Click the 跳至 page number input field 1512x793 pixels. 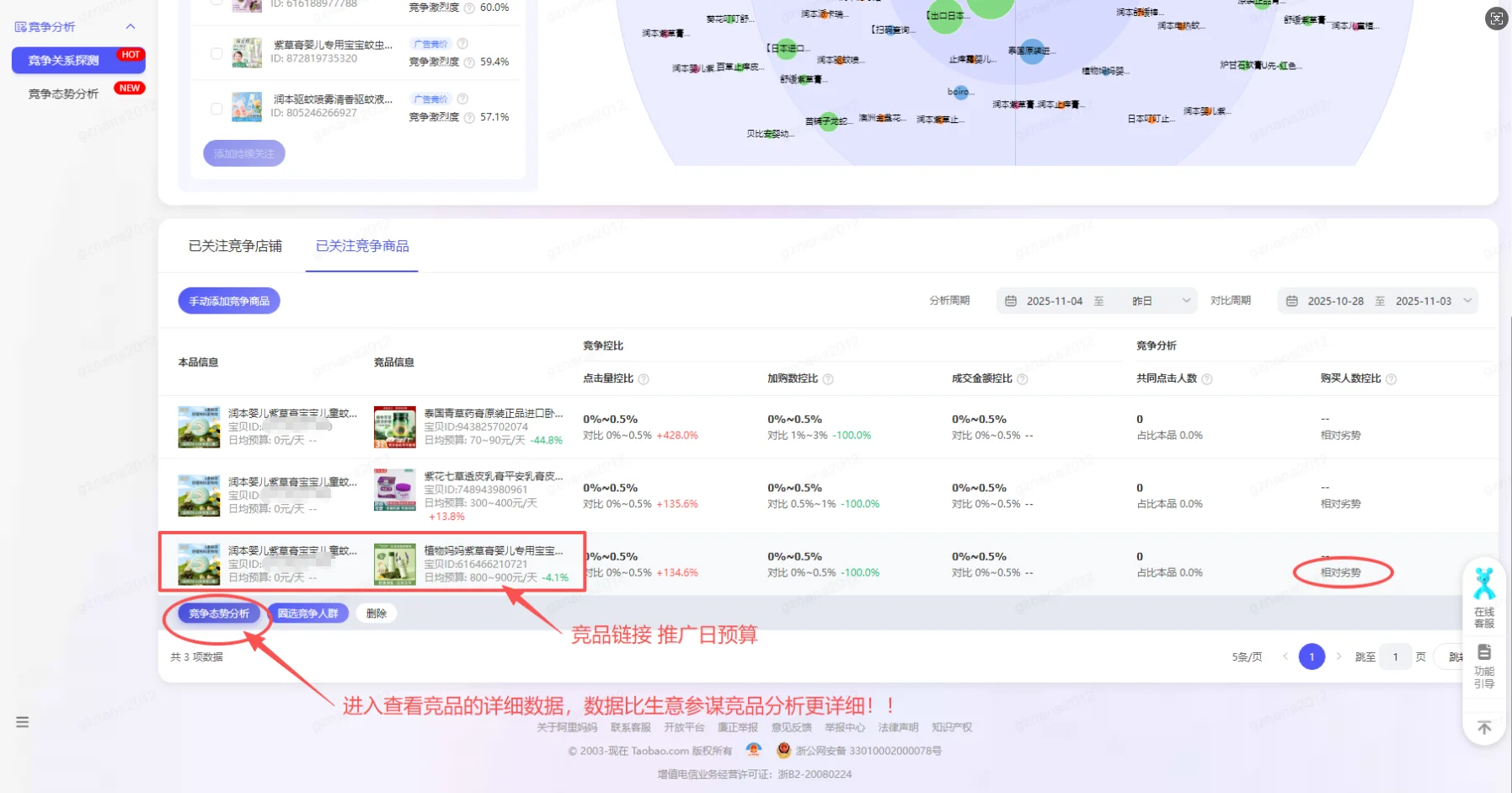coord(1396,656)
